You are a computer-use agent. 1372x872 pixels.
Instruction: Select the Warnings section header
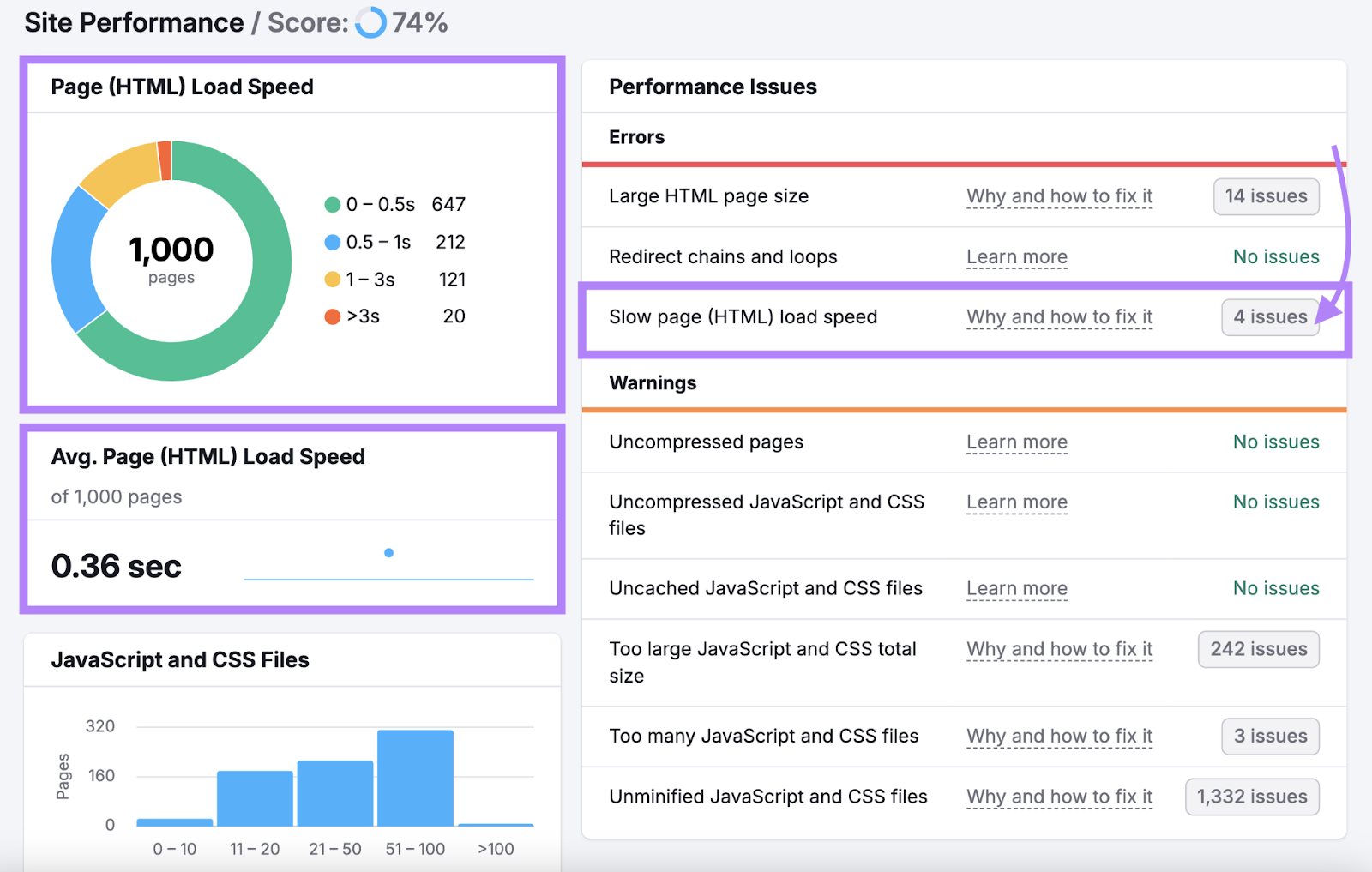coord(652,383)
